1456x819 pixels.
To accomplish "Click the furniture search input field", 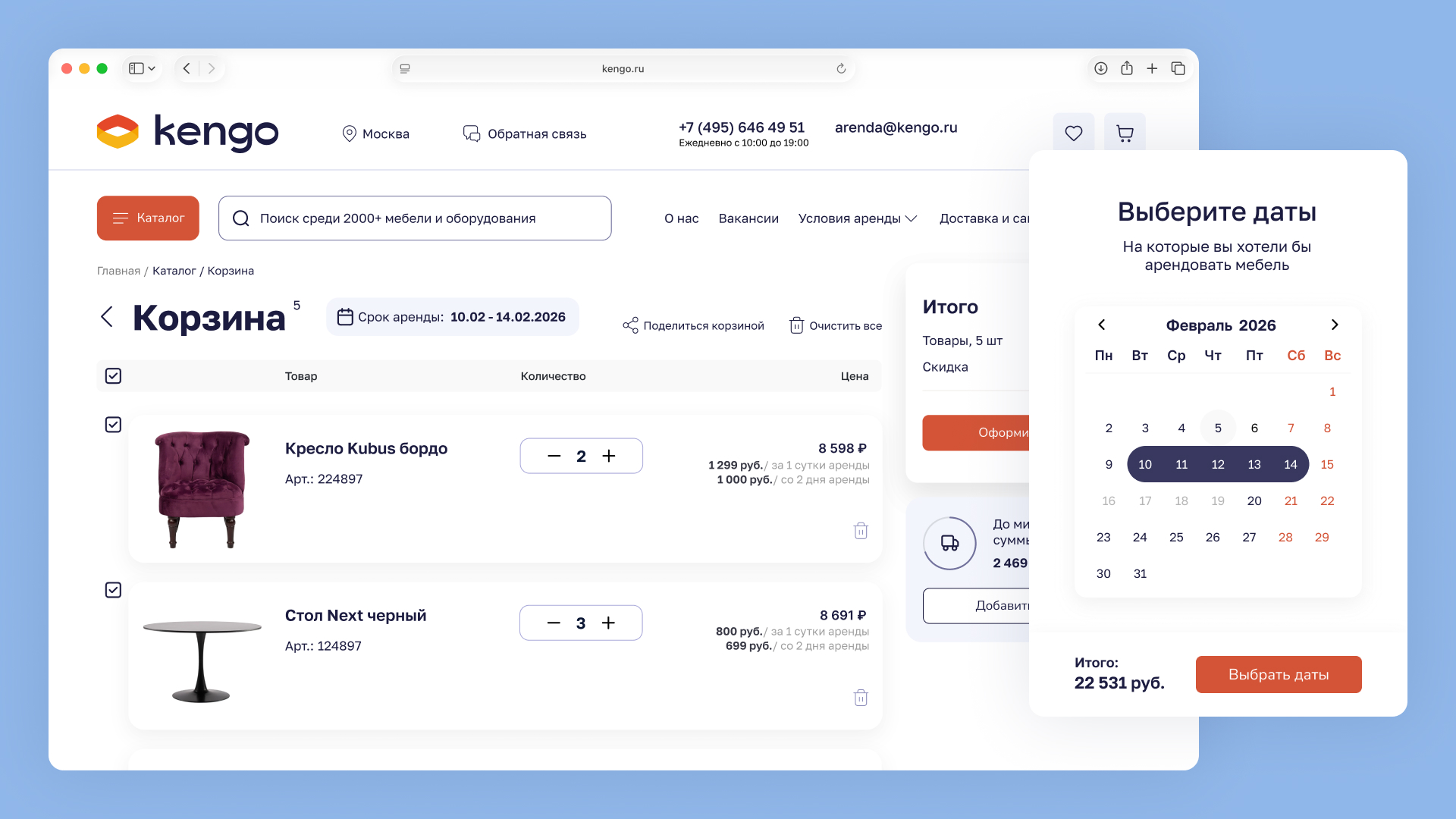I will 415,218.
